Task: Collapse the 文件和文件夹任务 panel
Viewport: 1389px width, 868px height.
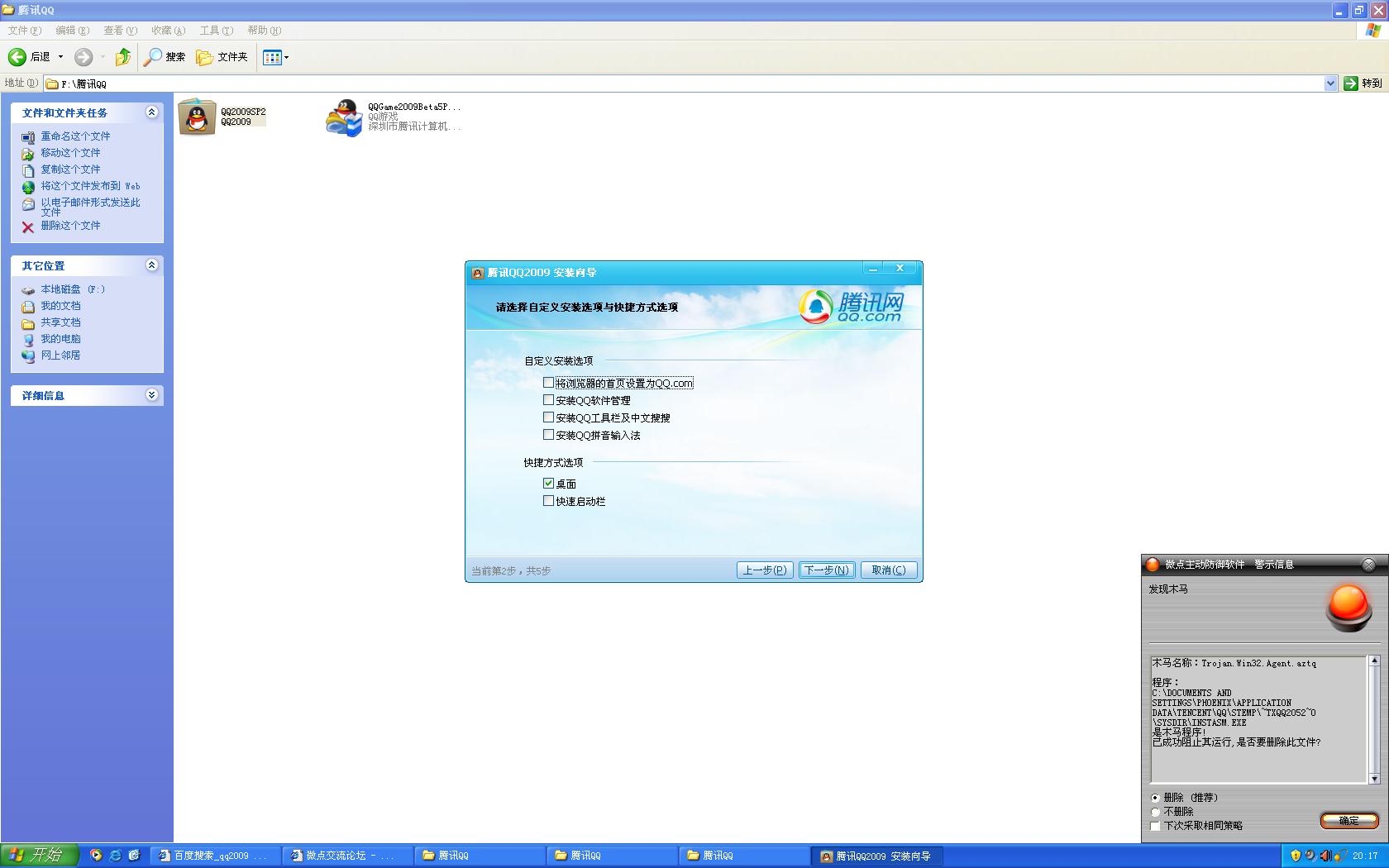Action: coord(151,112)
